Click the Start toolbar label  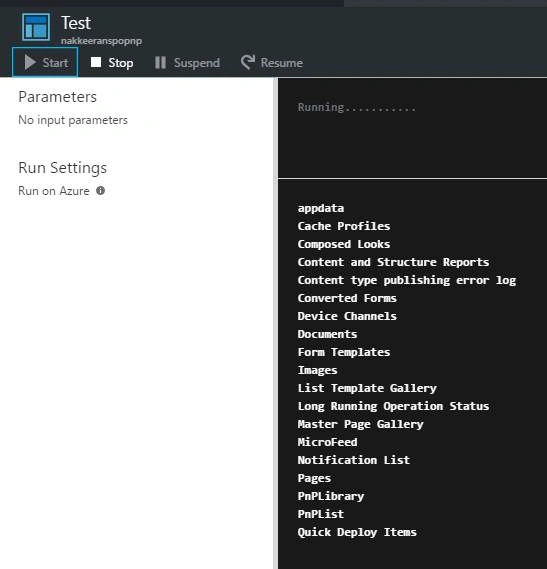tap(55, 63)
